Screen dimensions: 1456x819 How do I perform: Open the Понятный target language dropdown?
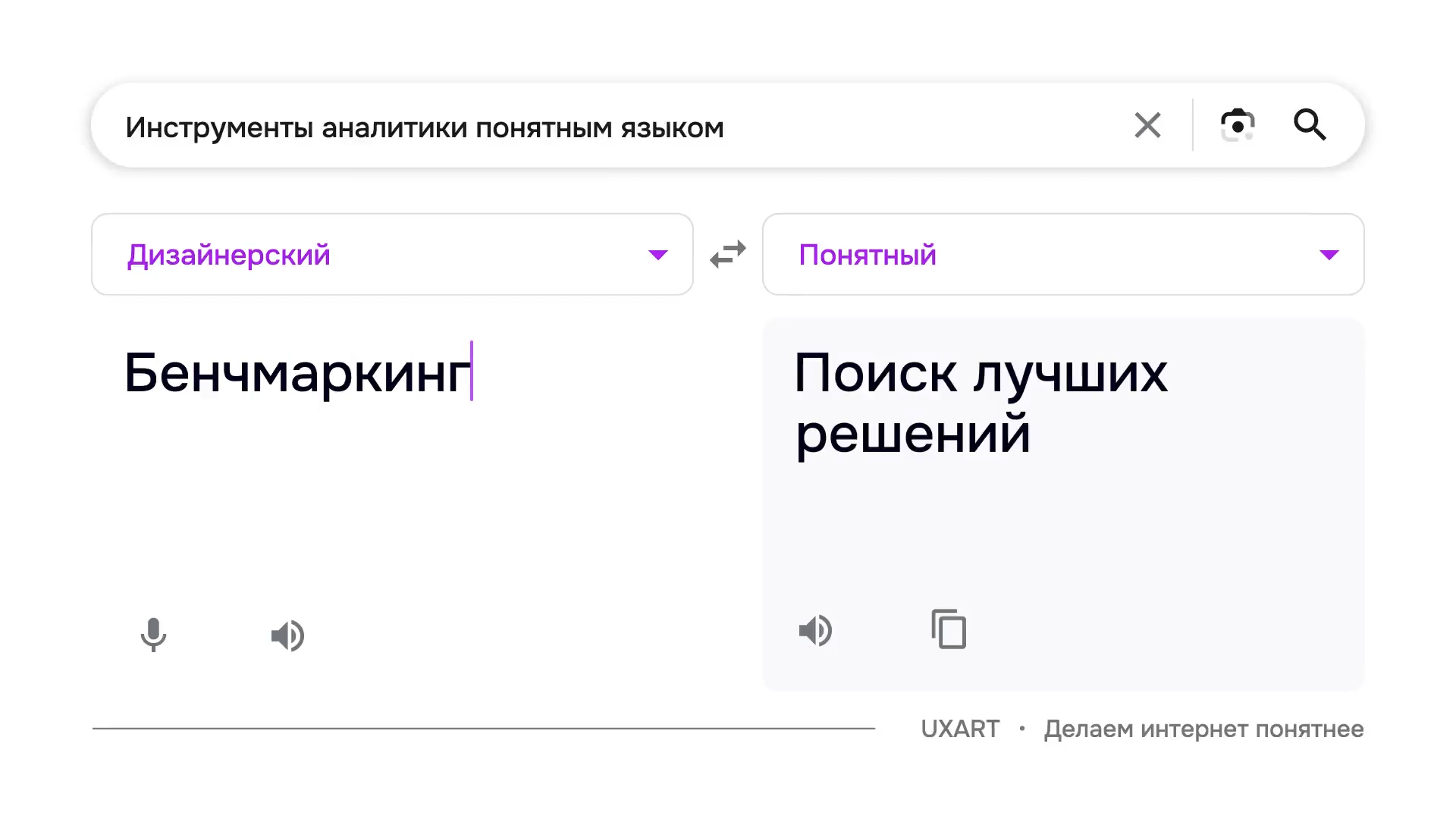pyautogui.click(x=868, y=255)
